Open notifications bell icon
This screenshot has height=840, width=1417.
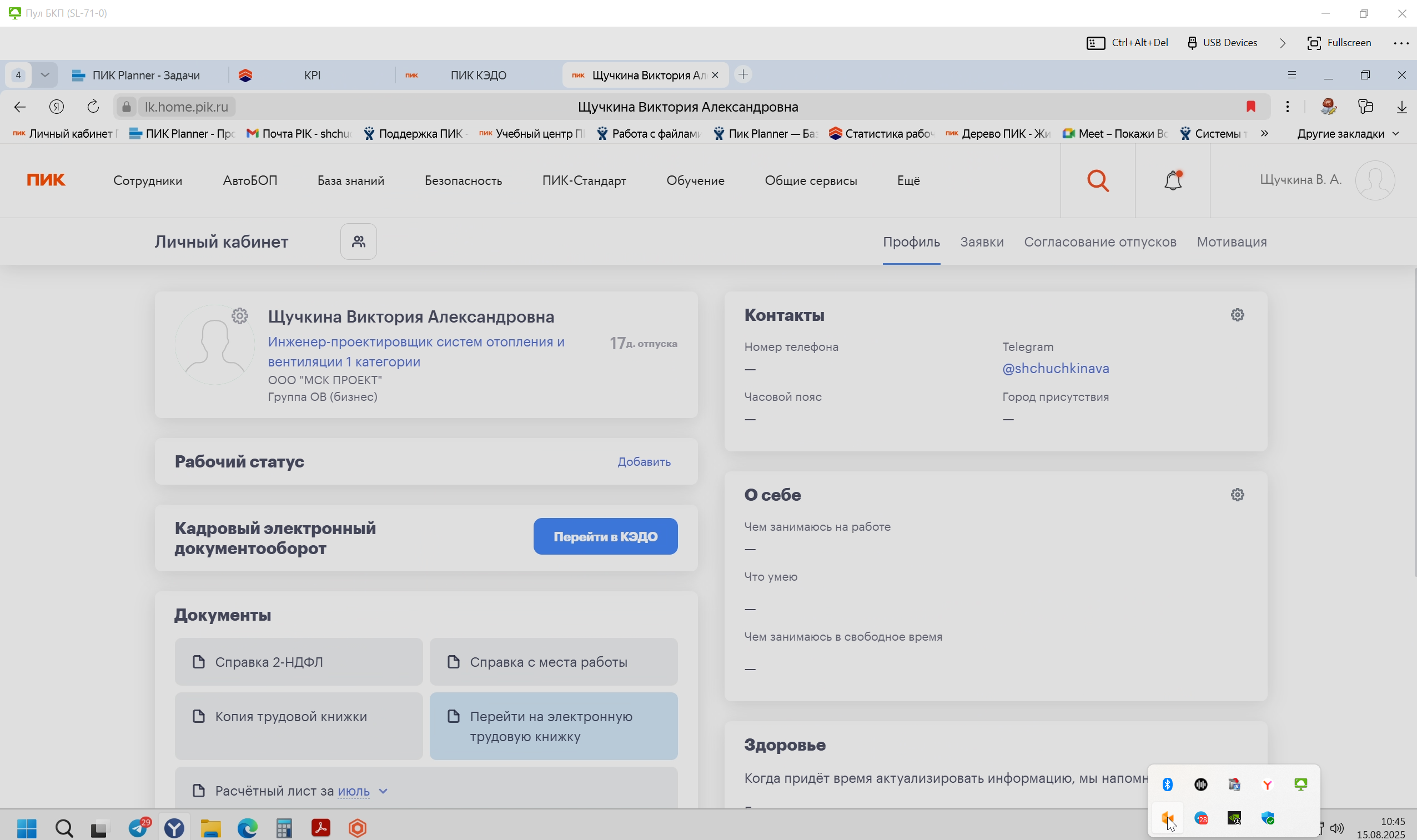click(1173, 180)
